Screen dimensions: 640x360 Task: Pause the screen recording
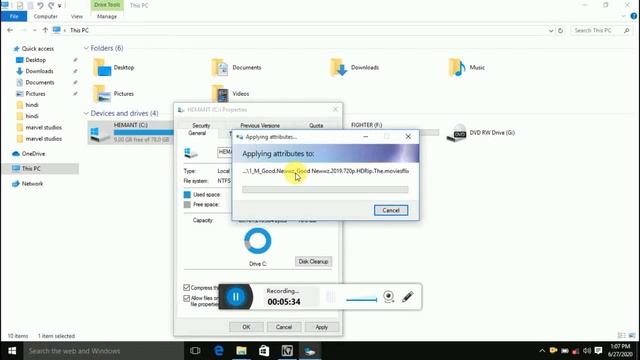236,297
